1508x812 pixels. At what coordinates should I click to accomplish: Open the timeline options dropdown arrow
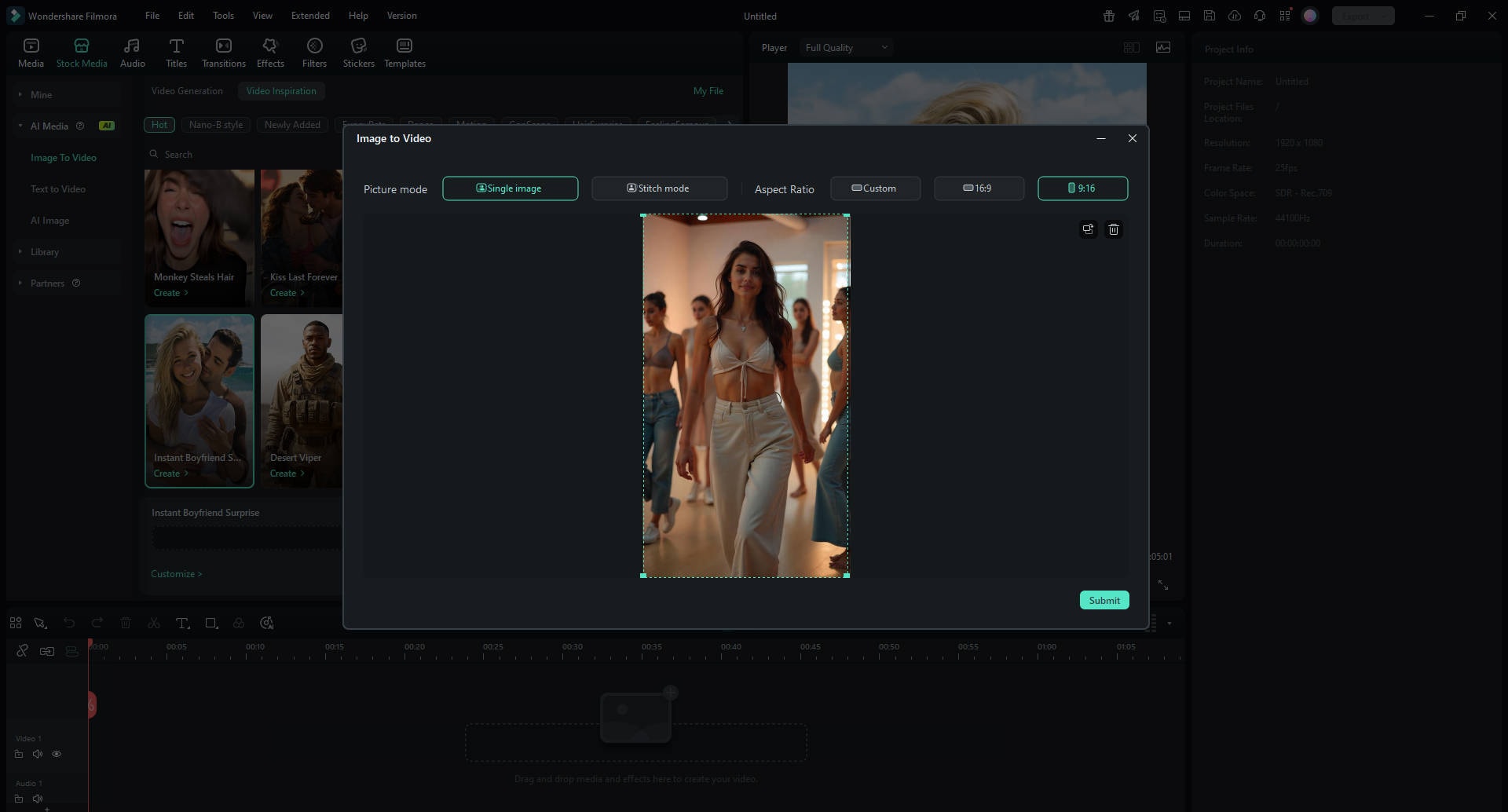tap(1169, 624)
